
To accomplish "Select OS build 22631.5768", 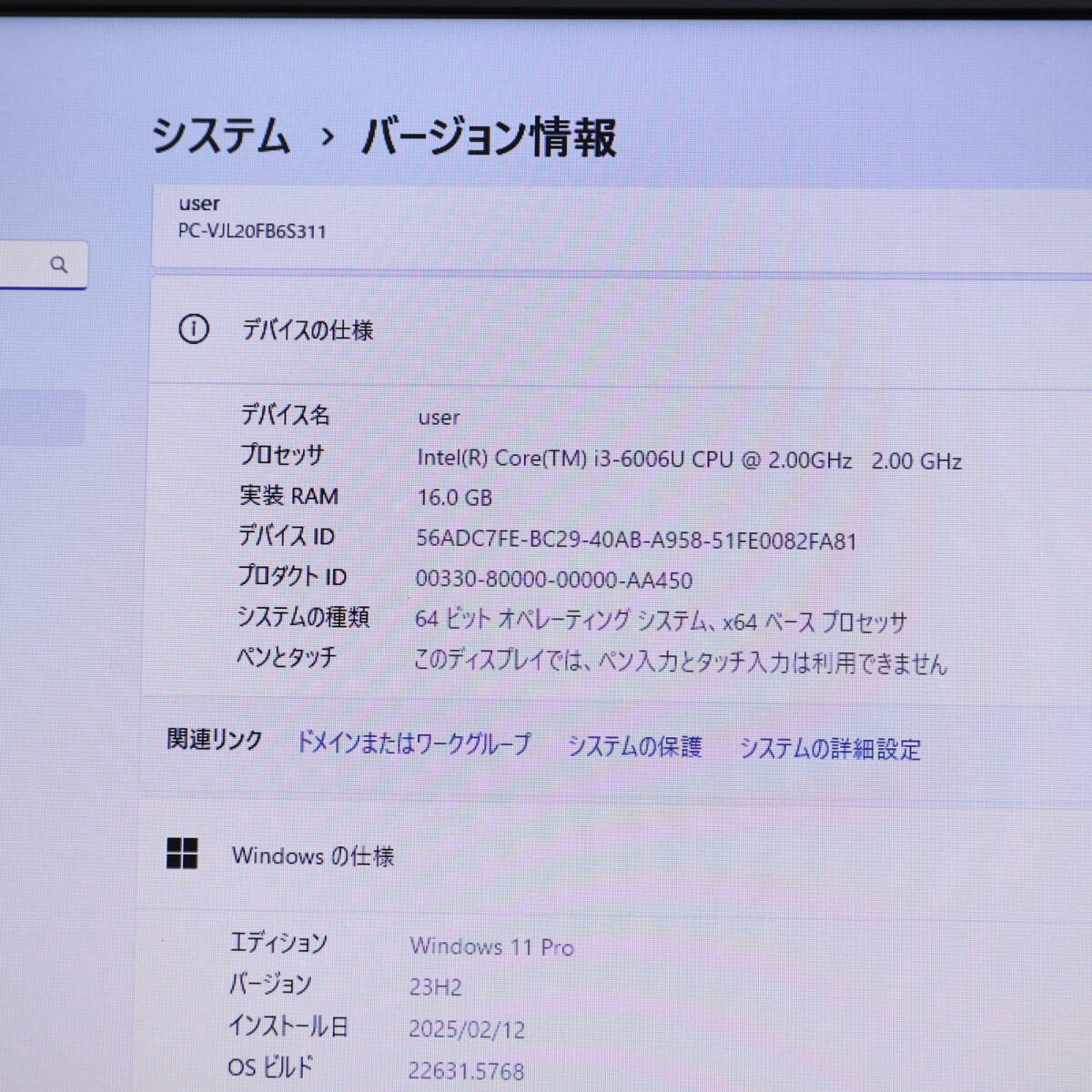I will pos(466,1071).
